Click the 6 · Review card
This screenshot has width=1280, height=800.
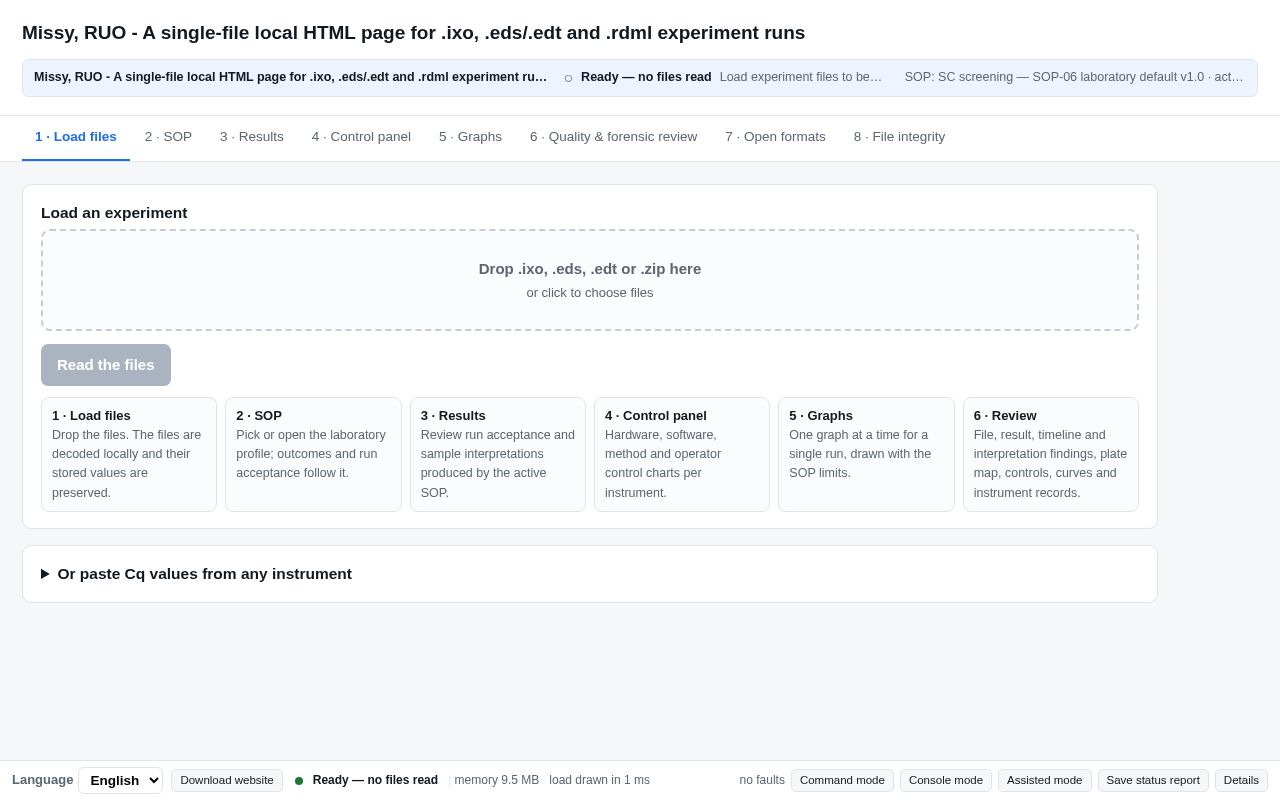pyautogui.click(x=1051, y=455)
